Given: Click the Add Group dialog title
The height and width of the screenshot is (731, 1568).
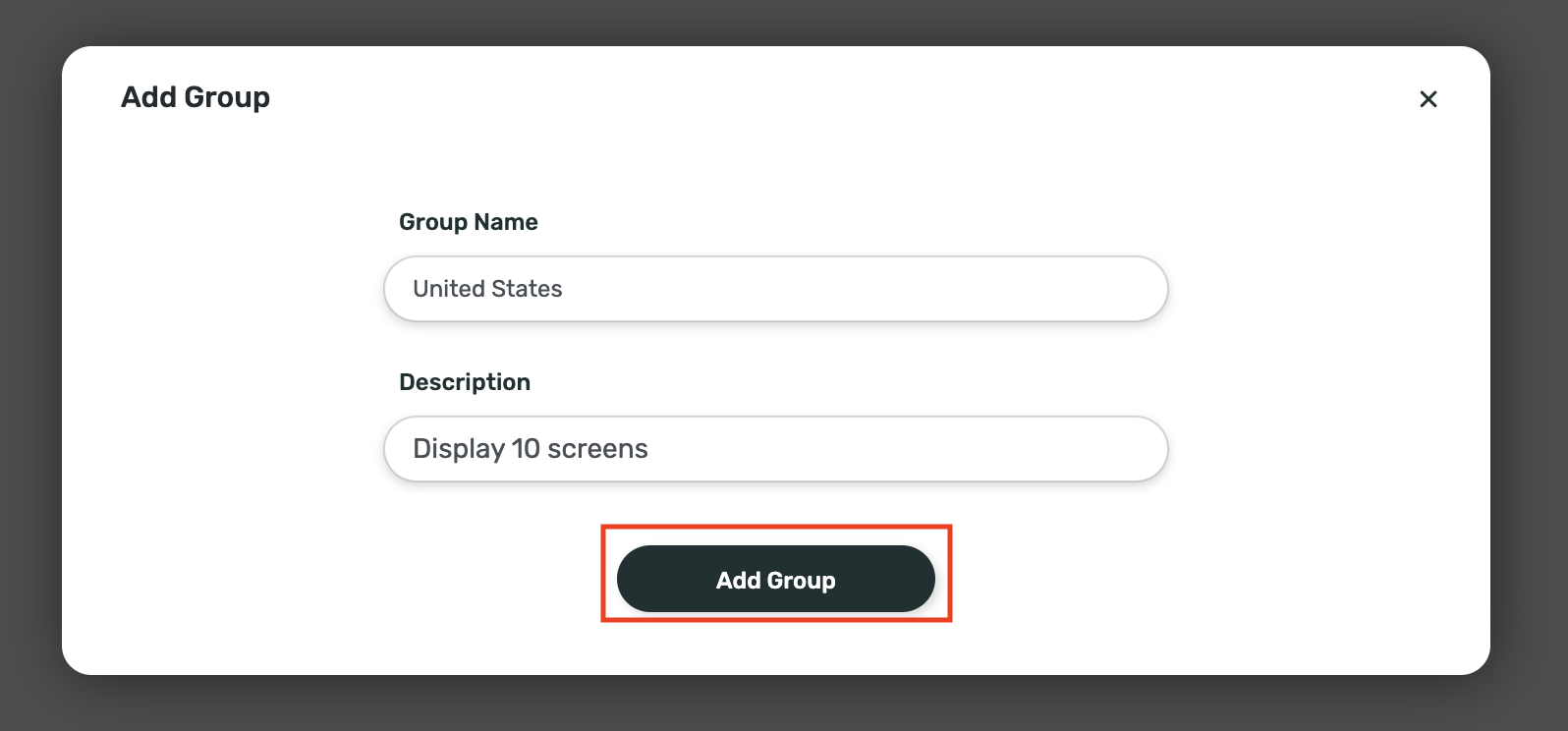Looking at the screenshot, I should tap(196, 97).
